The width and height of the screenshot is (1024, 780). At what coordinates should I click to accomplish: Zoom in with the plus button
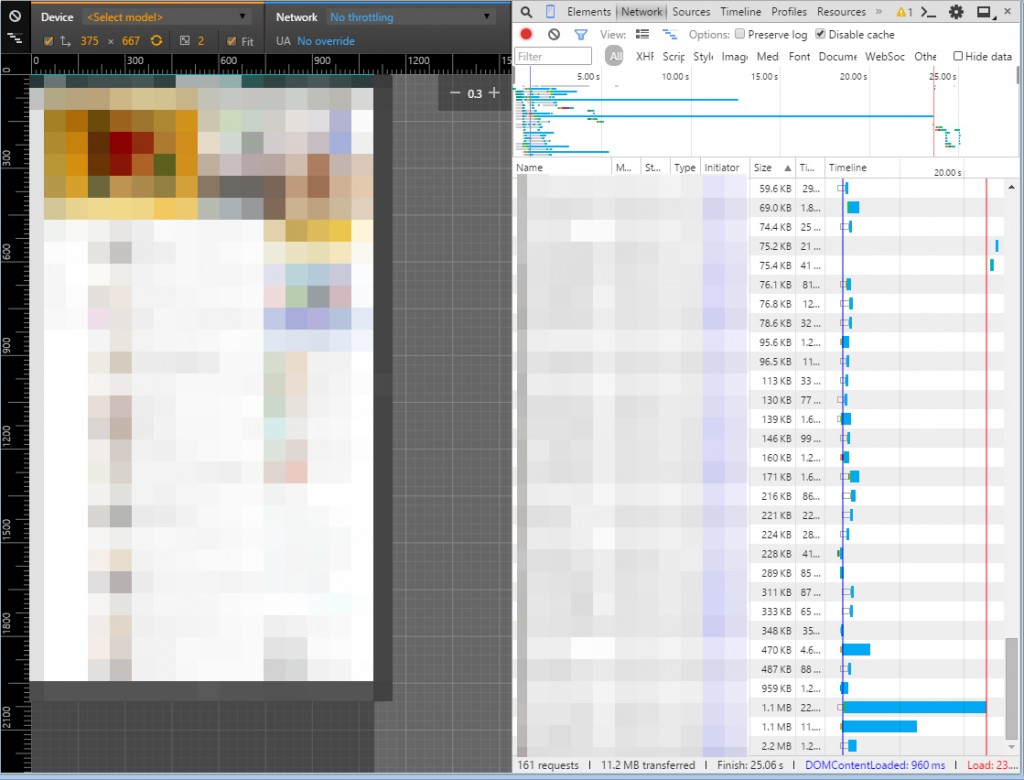pos(493,93)
